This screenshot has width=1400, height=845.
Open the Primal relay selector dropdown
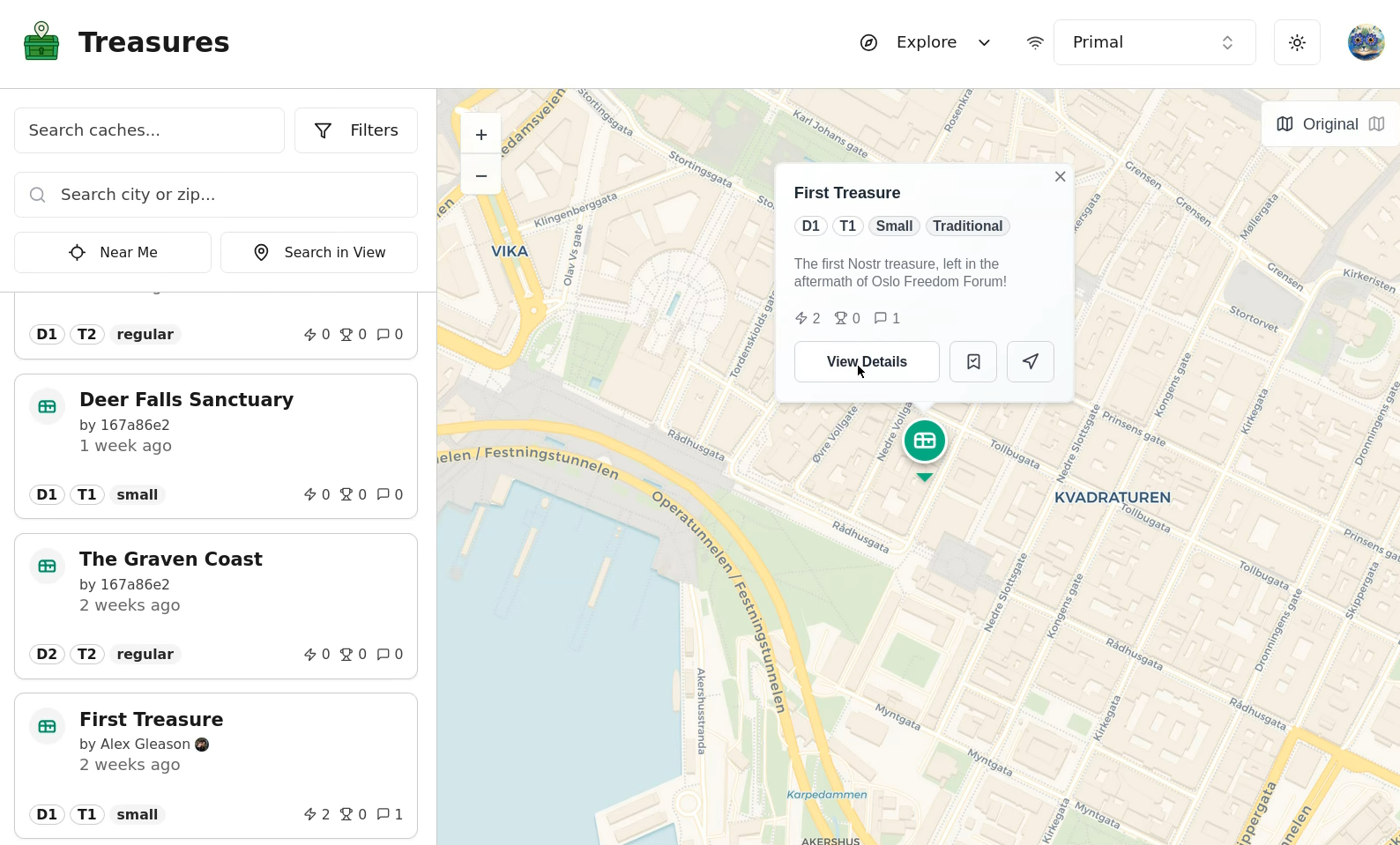pyautogui.click(x=1154, y=42)
